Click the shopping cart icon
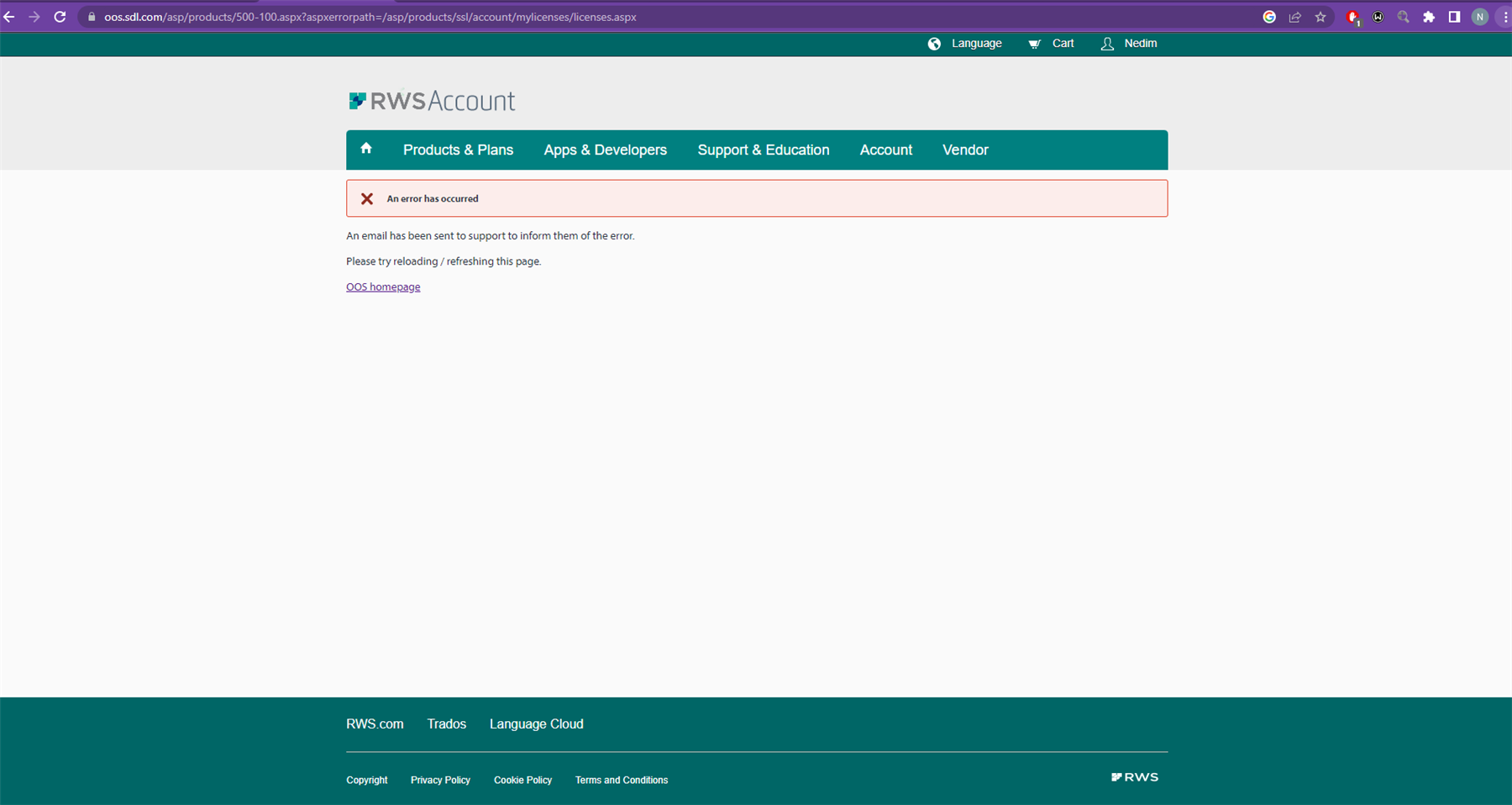Viewport: 1512px width, 805px height. [1035, 44]
